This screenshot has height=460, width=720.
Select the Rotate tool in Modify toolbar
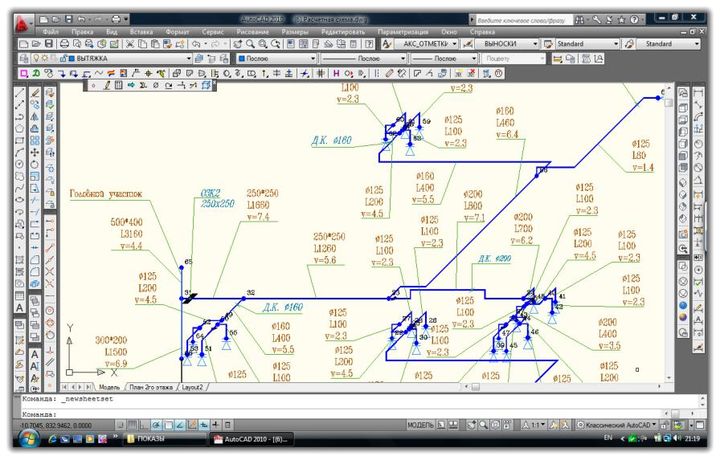(x=34, y=164)
